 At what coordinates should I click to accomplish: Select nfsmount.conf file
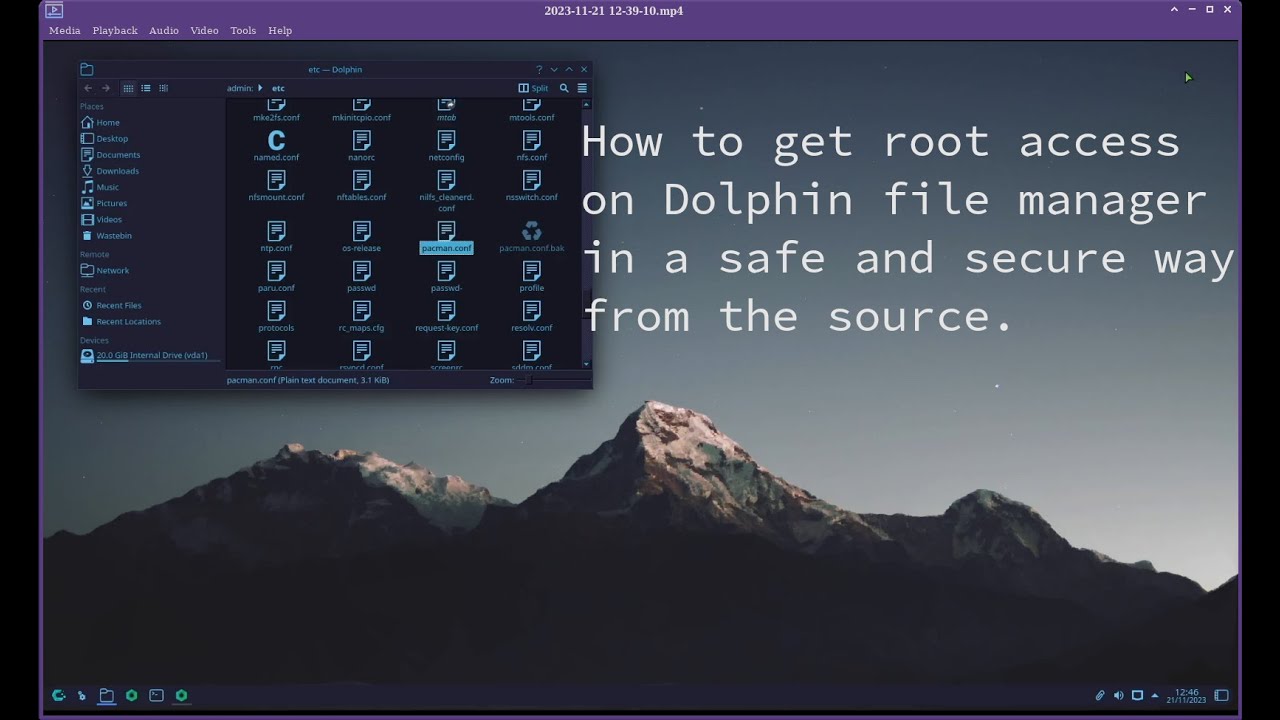[x=276, y=186]
